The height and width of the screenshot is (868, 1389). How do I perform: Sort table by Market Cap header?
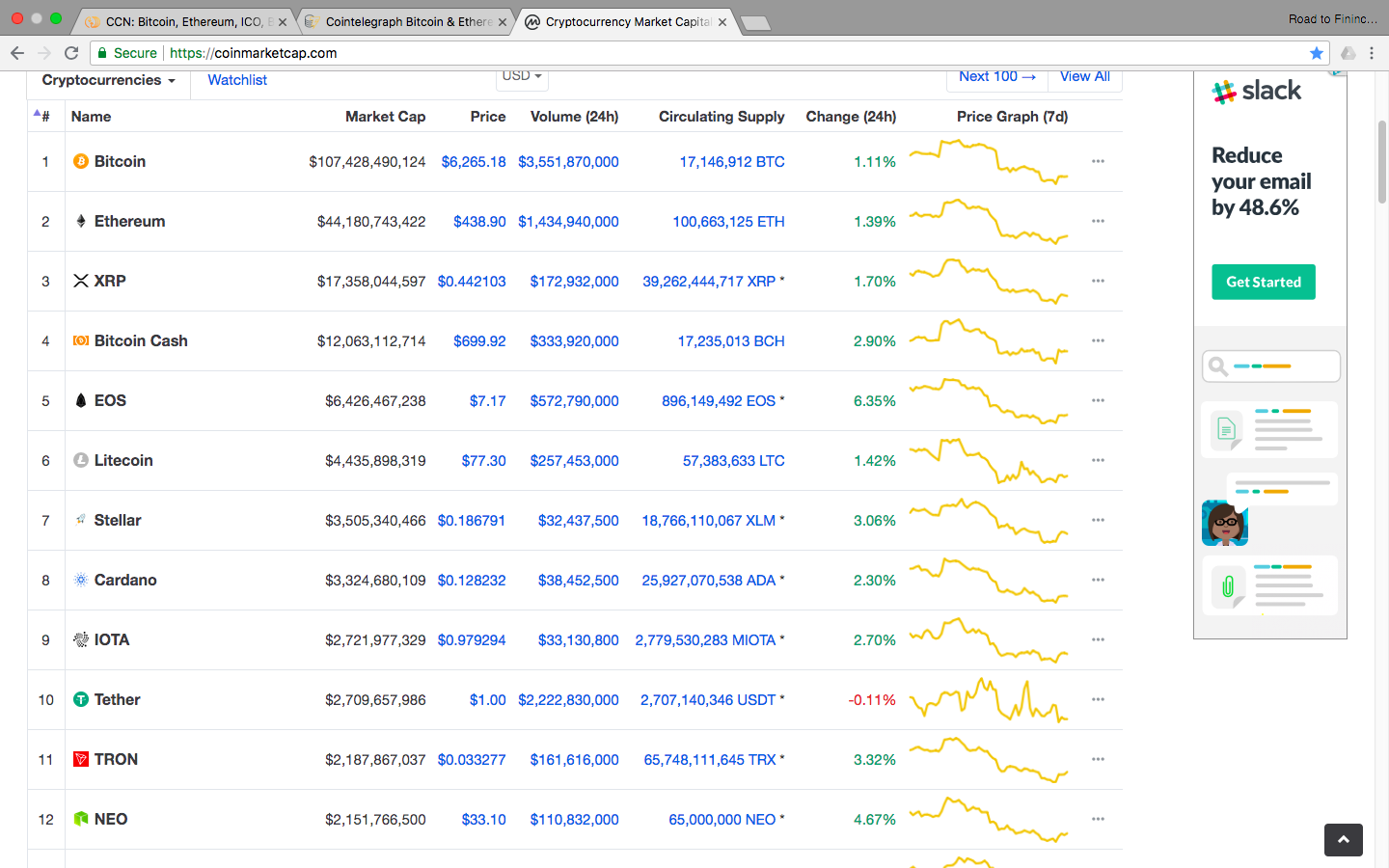pos(385,117)
